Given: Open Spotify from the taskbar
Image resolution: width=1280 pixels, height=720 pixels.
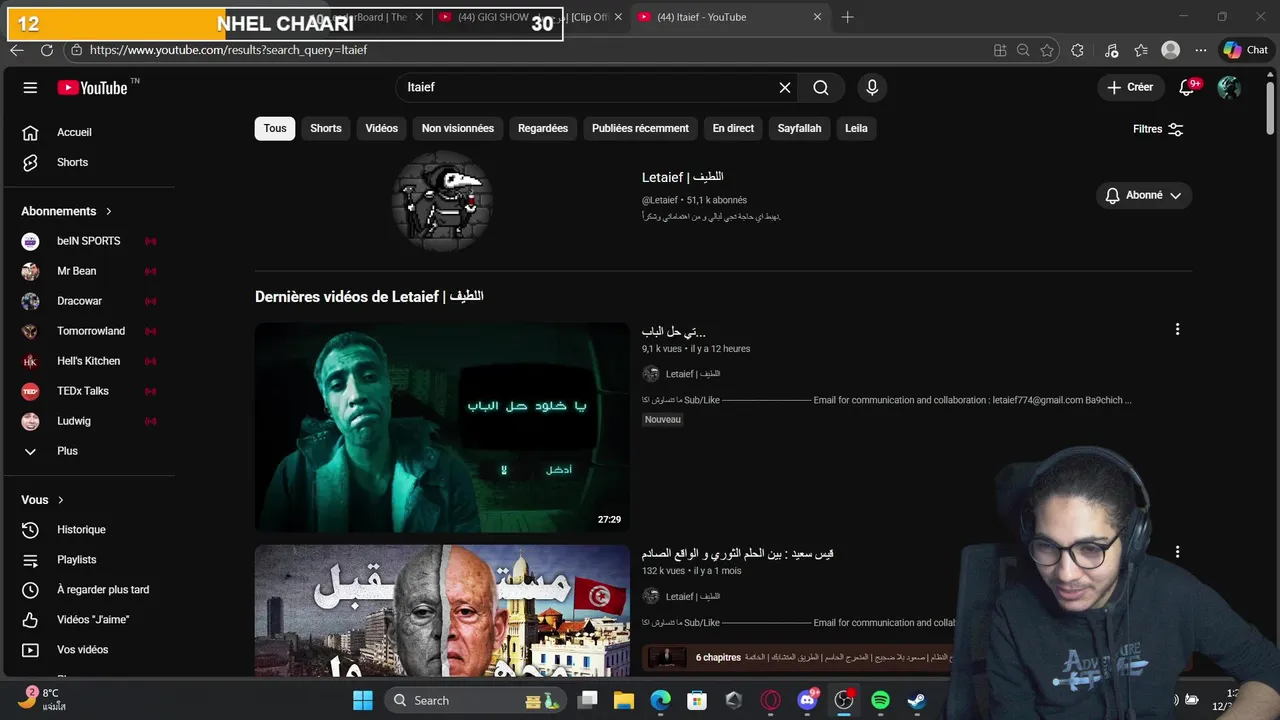Looking at the screenshot, I should pos(880,700).
